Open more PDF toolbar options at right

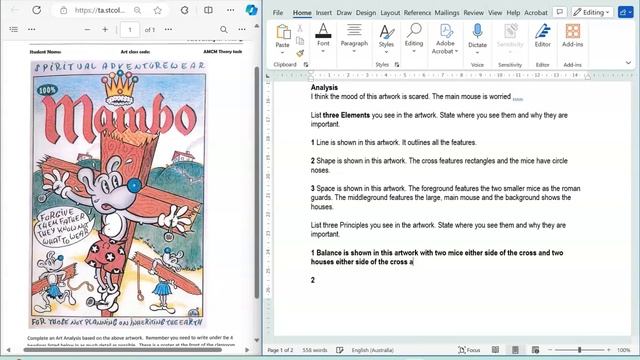242,29
